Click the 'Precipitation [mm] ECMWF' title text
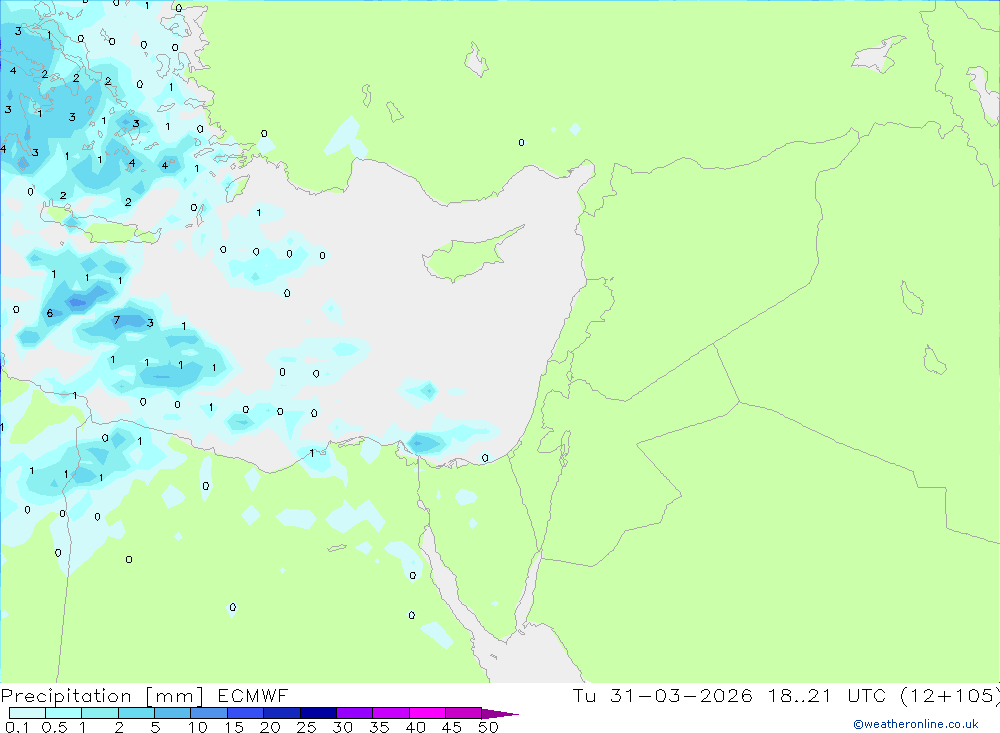 [145, 696]
